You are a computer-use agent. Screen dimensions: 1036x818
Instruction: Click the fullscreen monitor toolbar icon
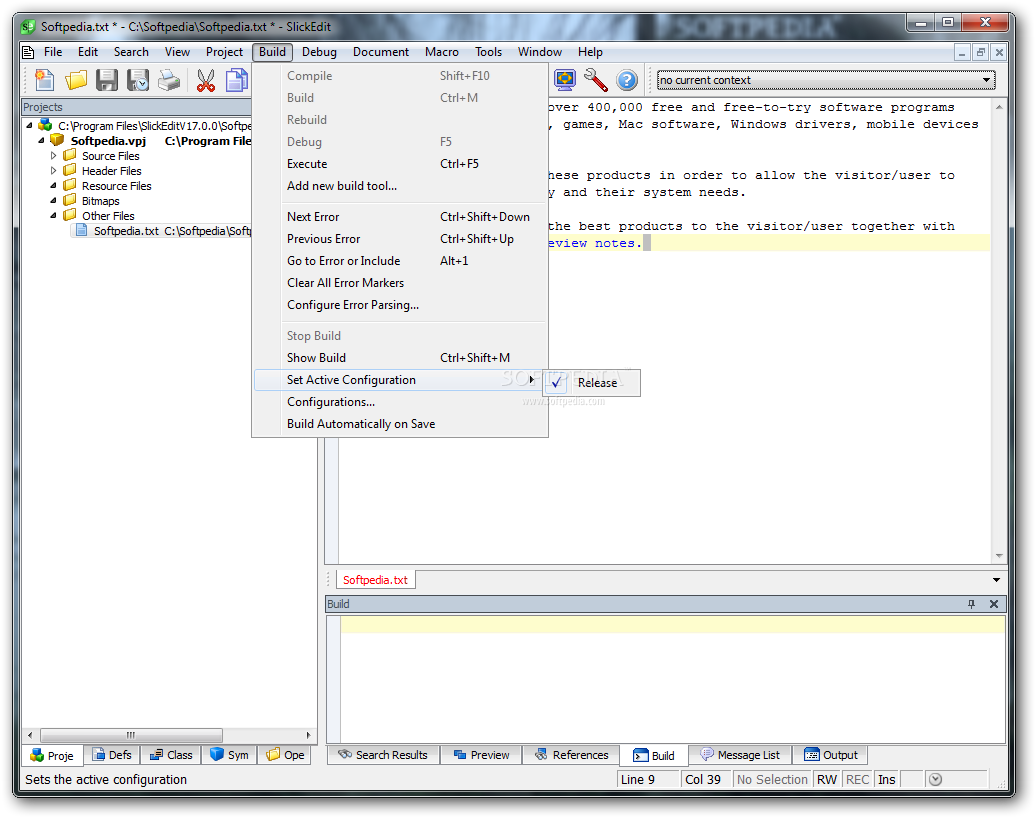(565, 80)
